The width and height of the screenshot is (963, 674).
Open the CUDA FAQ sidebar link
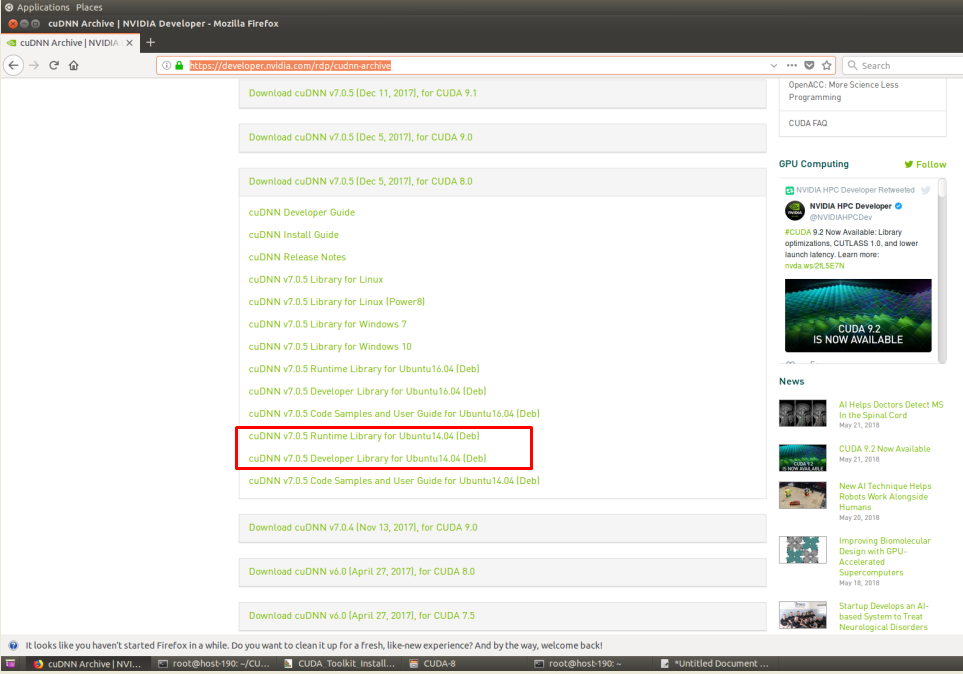808,123
